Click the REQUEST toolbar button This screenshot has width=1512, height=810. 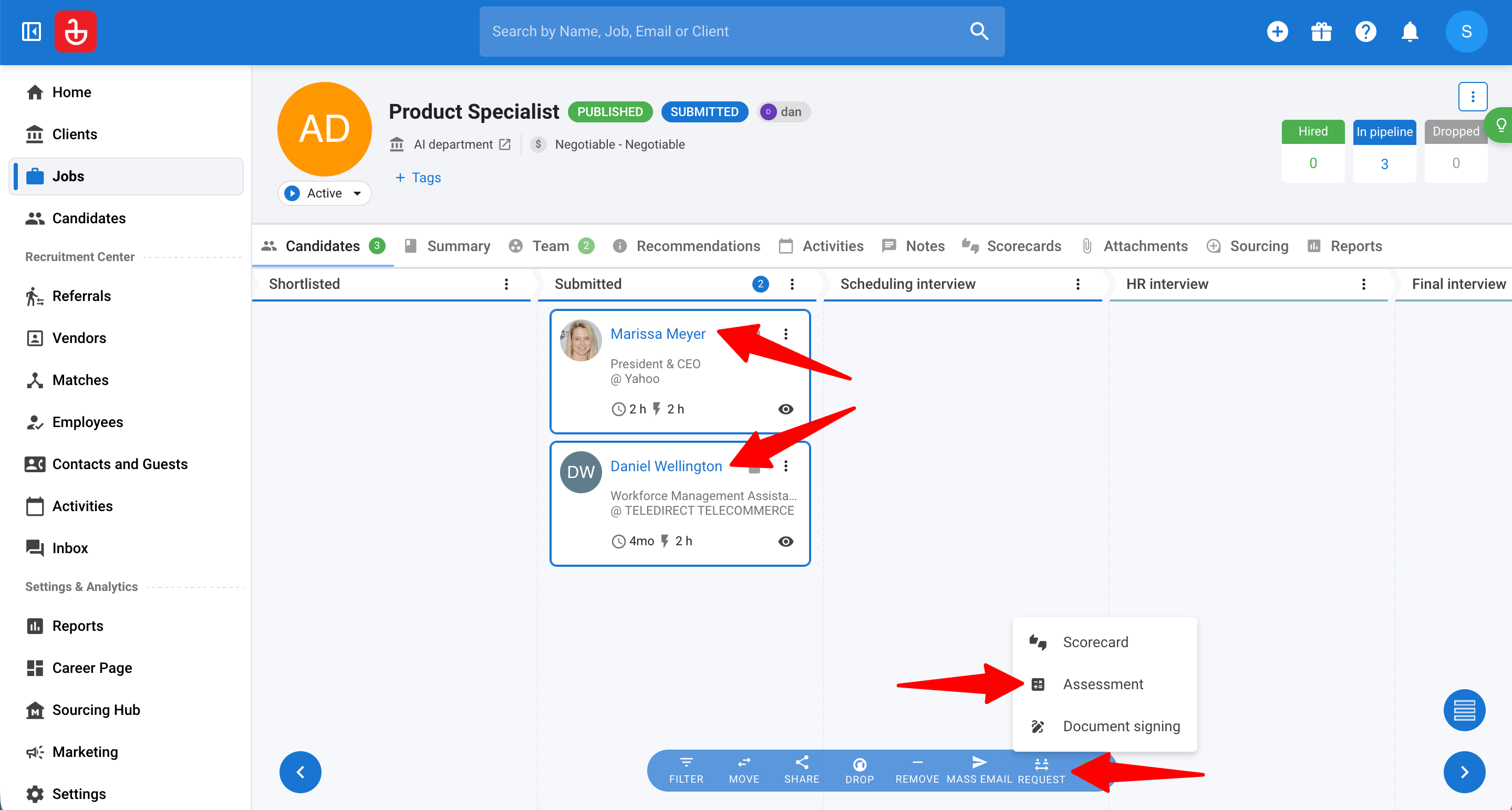point(1041,770)
